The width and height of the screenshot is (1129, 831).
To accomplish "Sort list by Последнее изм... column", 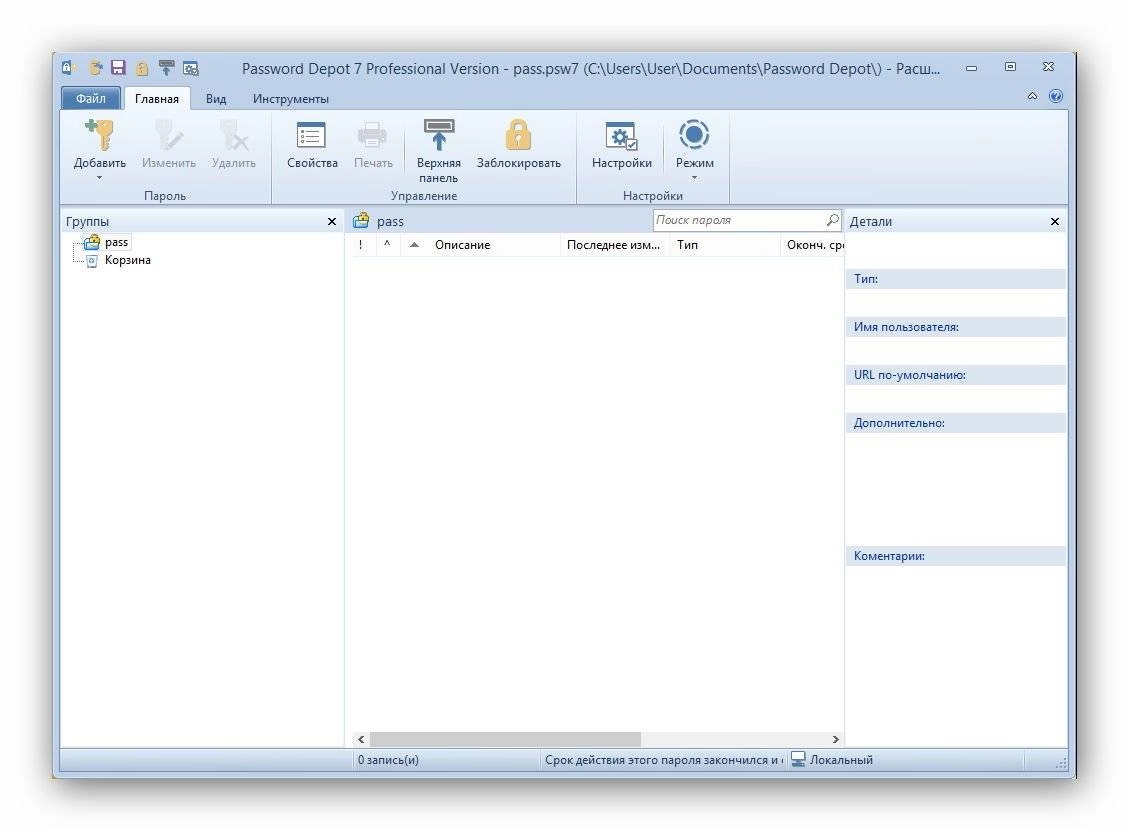I will [615, 245].
